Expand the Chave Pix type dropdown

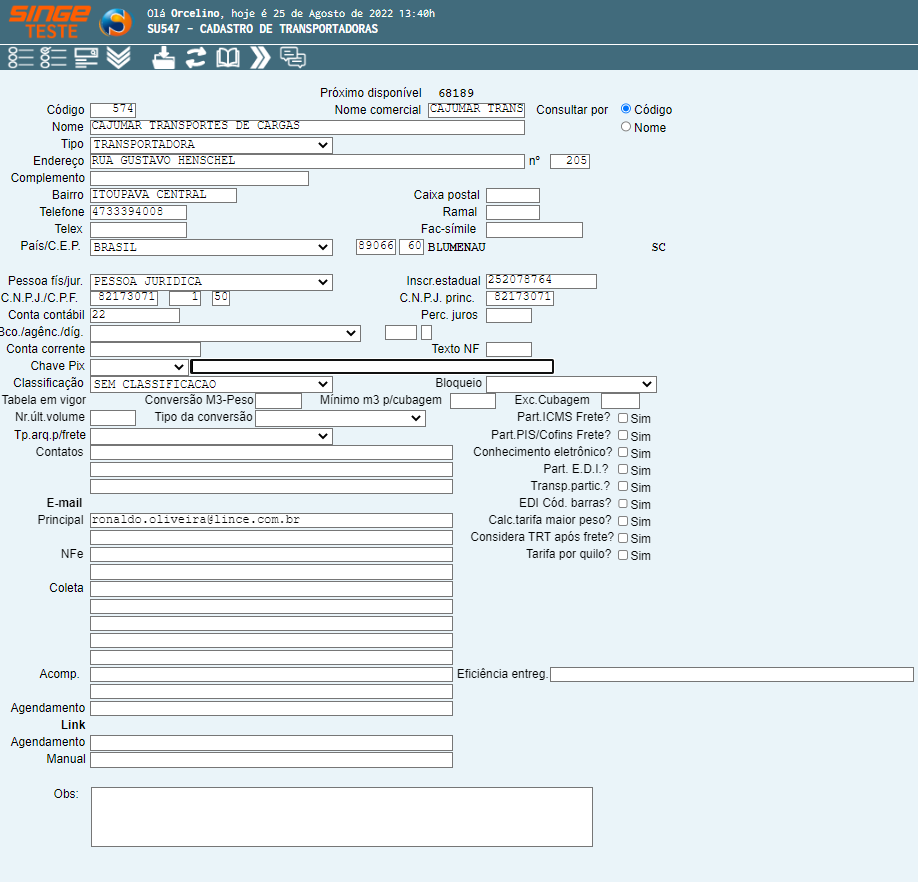tap(139, 367)
